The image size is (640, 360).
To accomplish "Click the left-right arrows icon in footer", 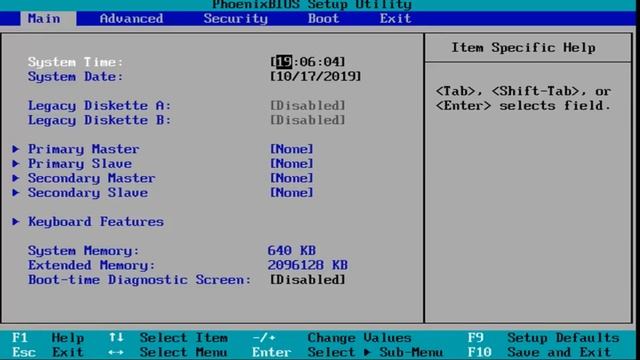I will 116,352.
